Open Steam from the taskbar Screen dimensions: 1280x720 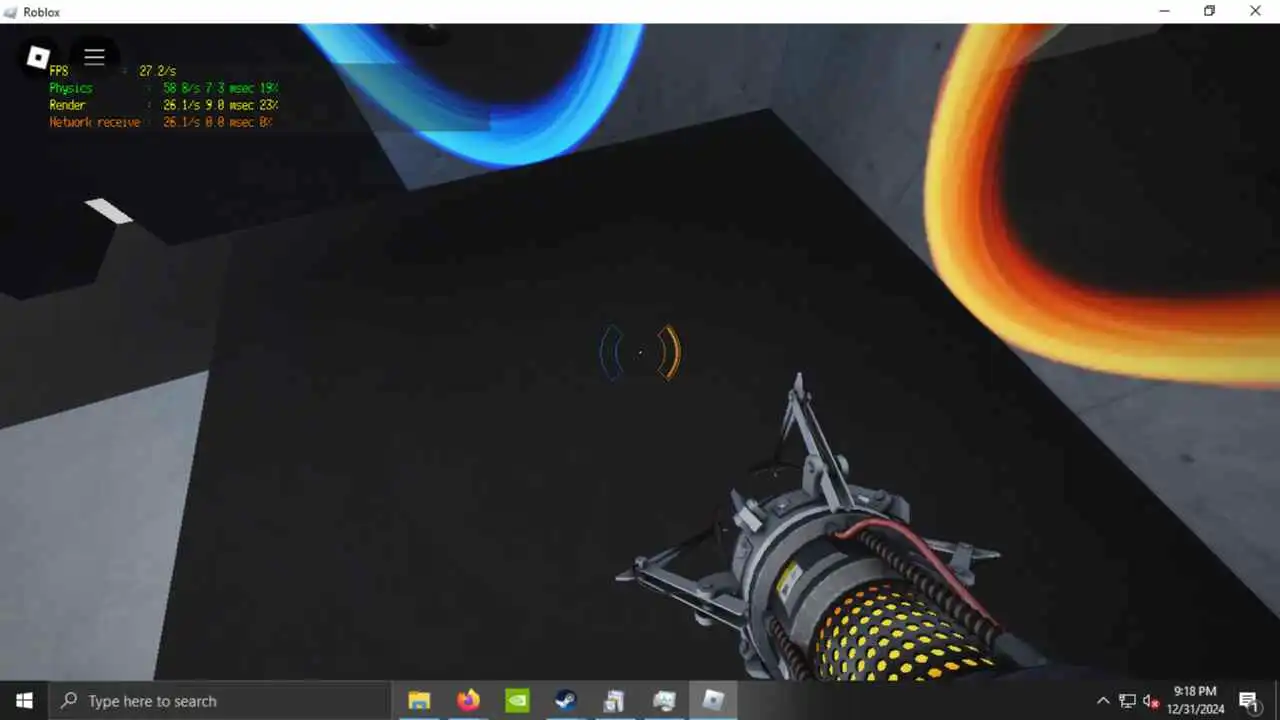(566, 701)
